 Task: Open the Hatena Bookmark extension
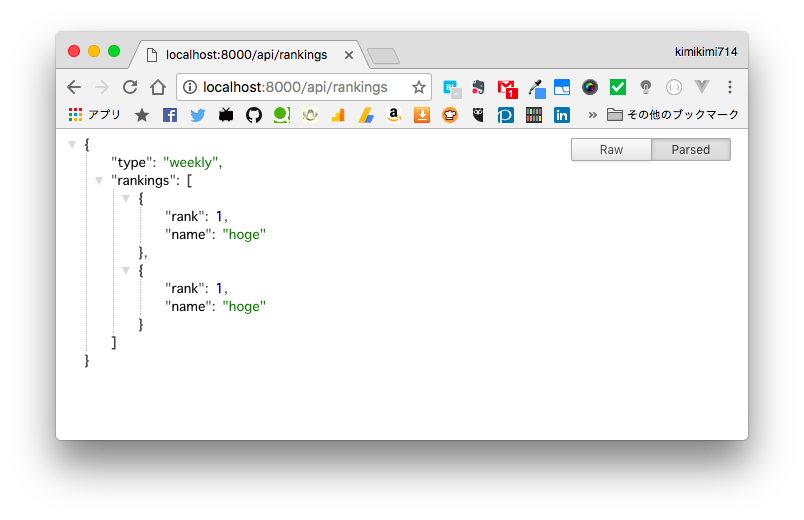tap(452, 88)
